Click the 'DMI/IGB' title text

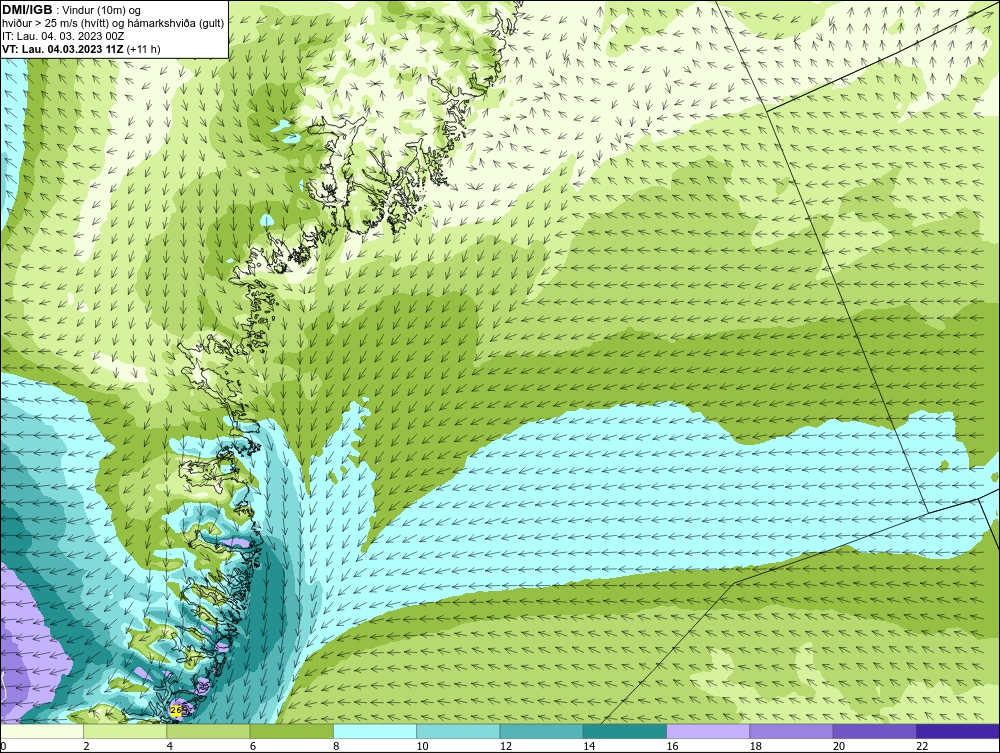[x=27, y=10]
